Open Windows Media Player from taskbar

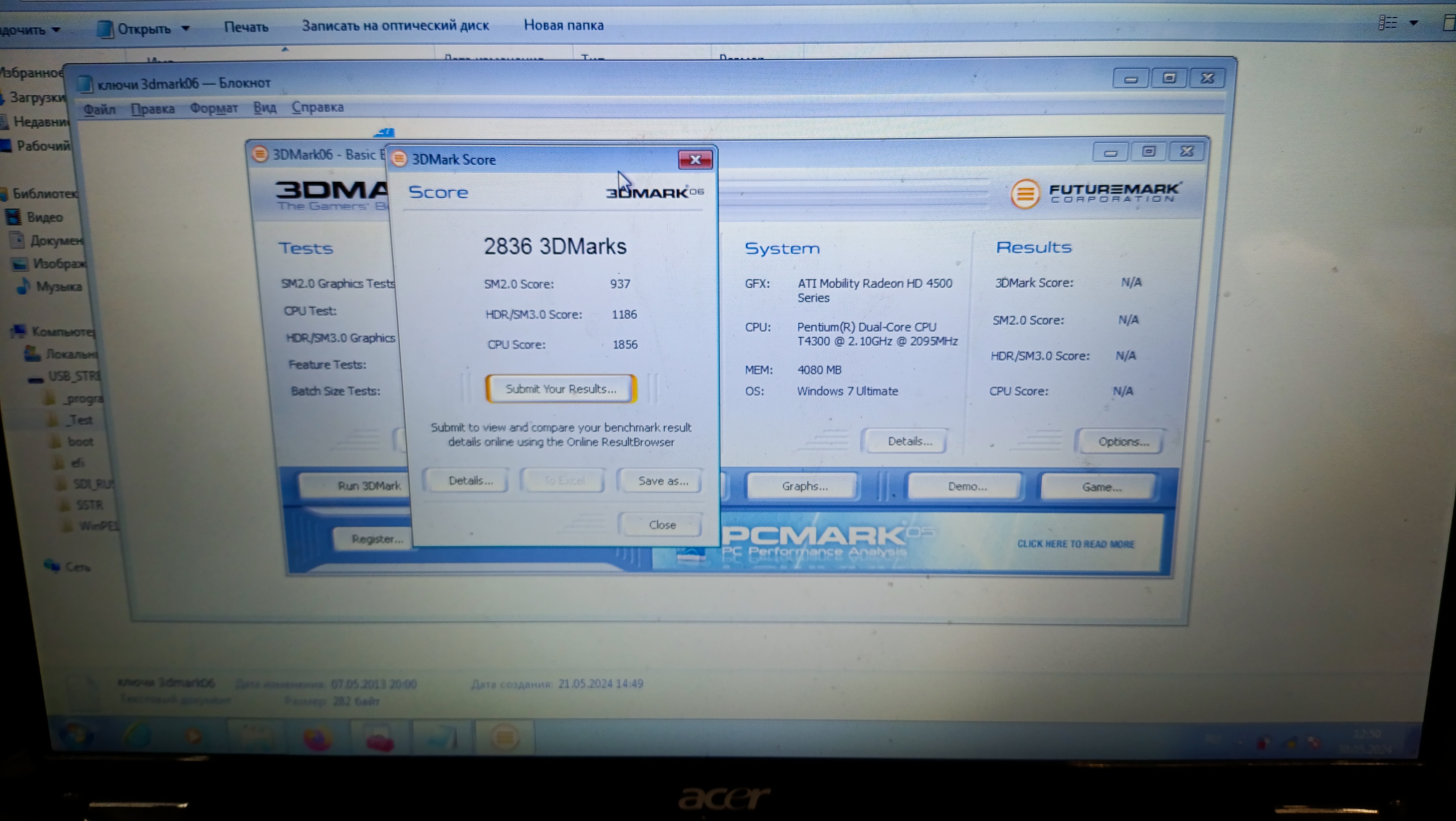tap(193, 736)
